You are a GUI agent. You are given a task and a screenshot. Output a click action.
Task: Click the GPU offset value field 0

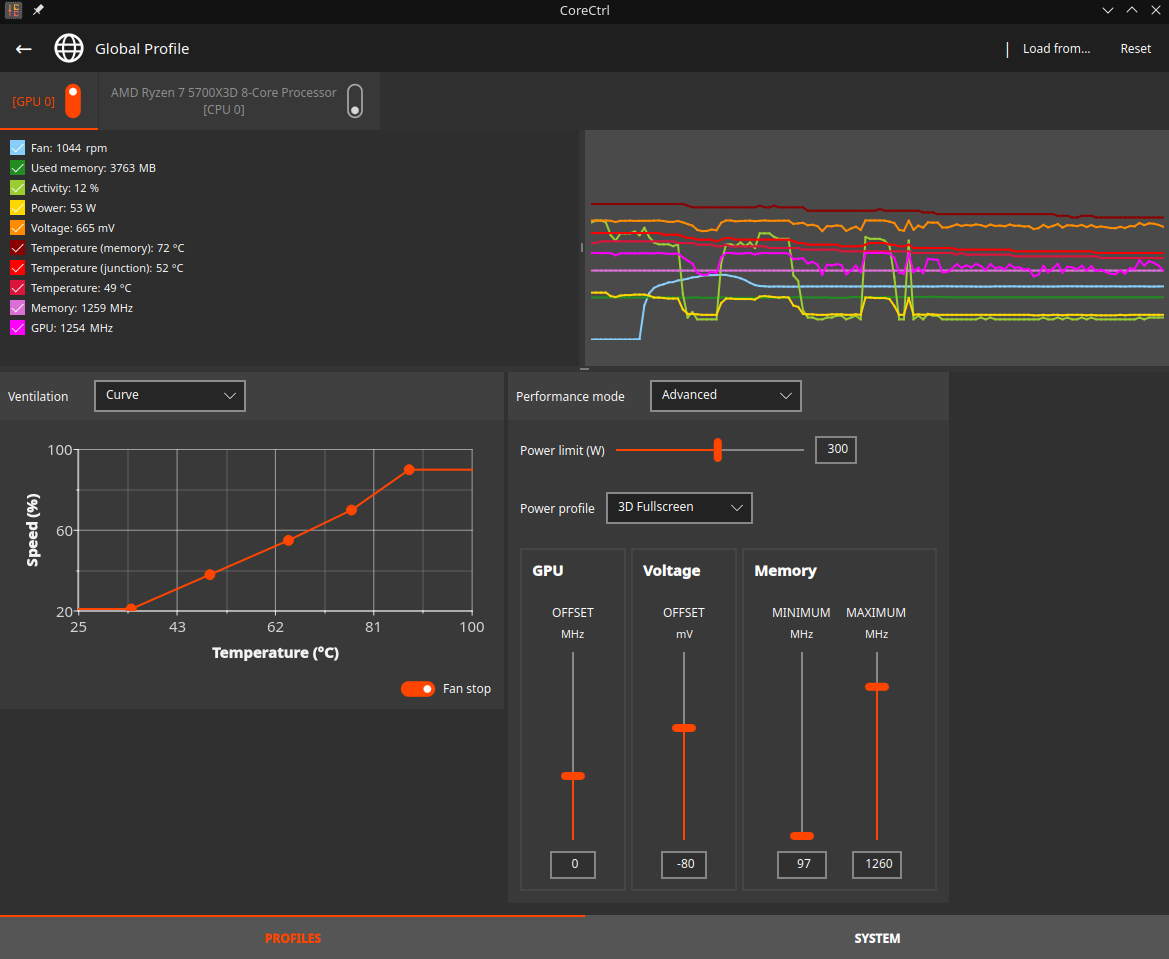click(573, 864)
